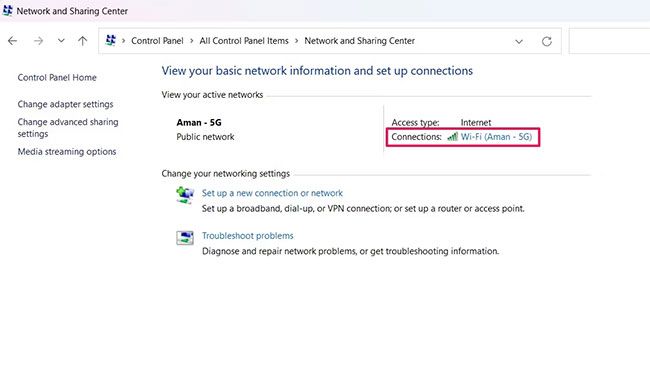Image resolution: width=650 pixels, height=368 pixels.
Task: Click the Troubleshoot problems icon
Action: 185,238
